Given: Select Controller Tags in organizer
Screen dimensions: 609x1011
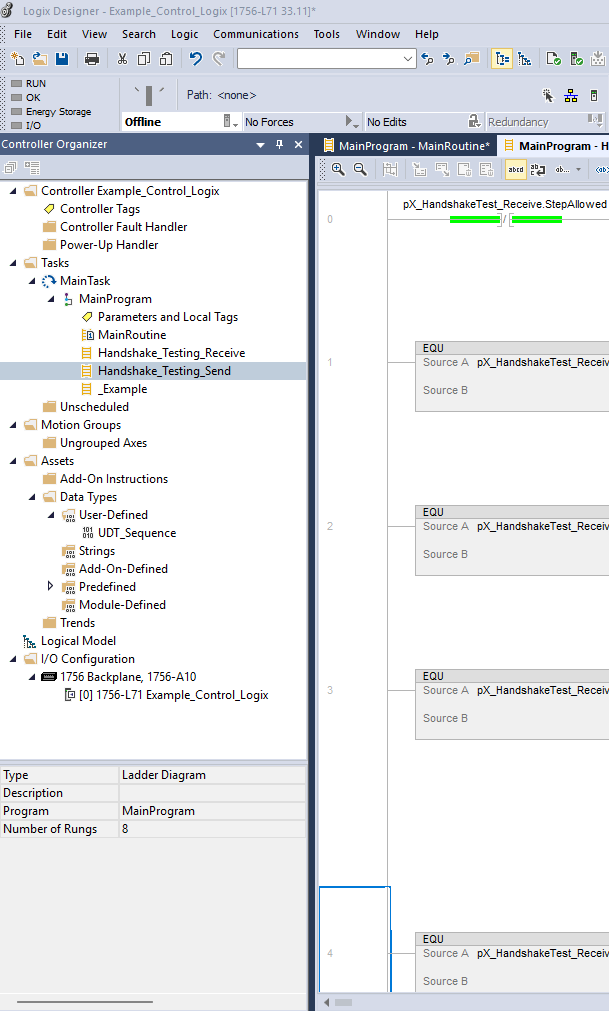Looking at the screenshot, I should point(100,209).
